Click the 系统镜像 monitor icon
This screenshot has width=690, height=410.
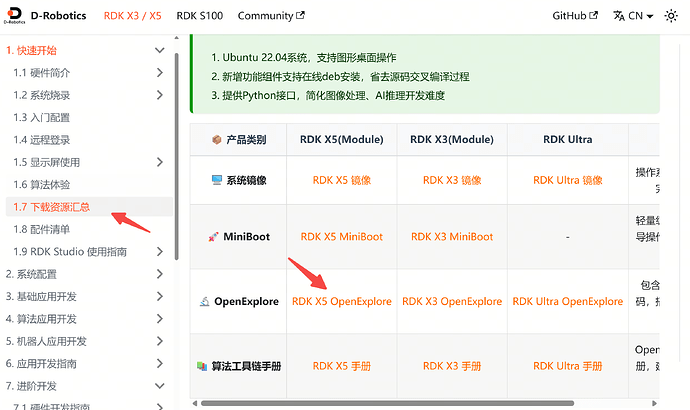click(217, 180)
